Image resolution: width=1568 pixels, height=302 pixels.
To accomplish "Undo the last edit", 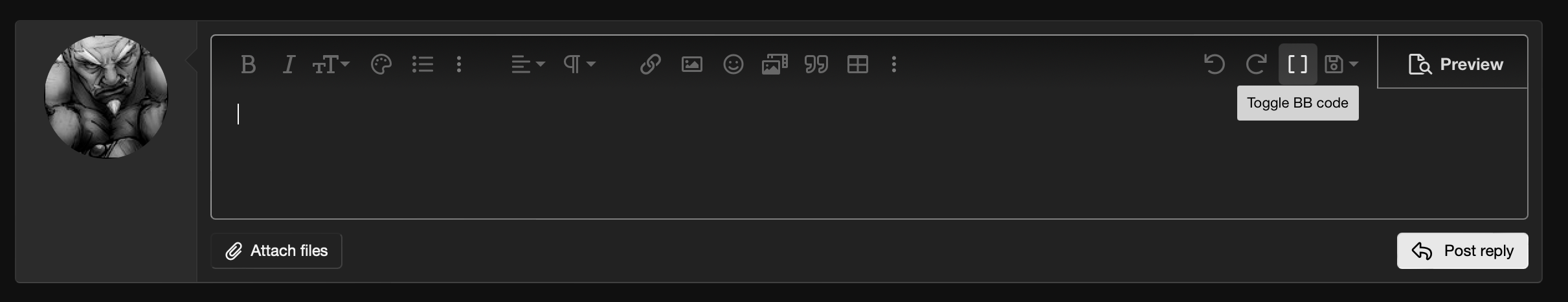I will click(x=1215, y=64).
